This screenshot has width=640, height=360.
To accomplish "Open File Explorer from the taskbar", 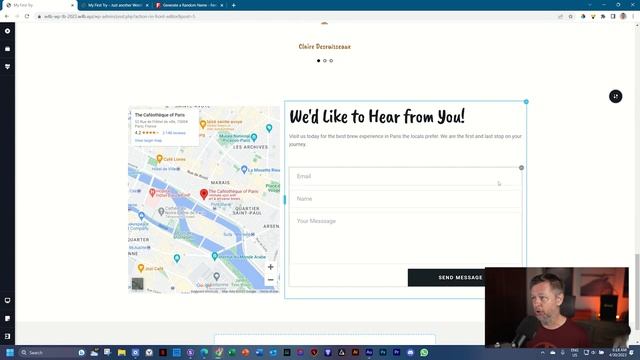I will coord(122,352).
